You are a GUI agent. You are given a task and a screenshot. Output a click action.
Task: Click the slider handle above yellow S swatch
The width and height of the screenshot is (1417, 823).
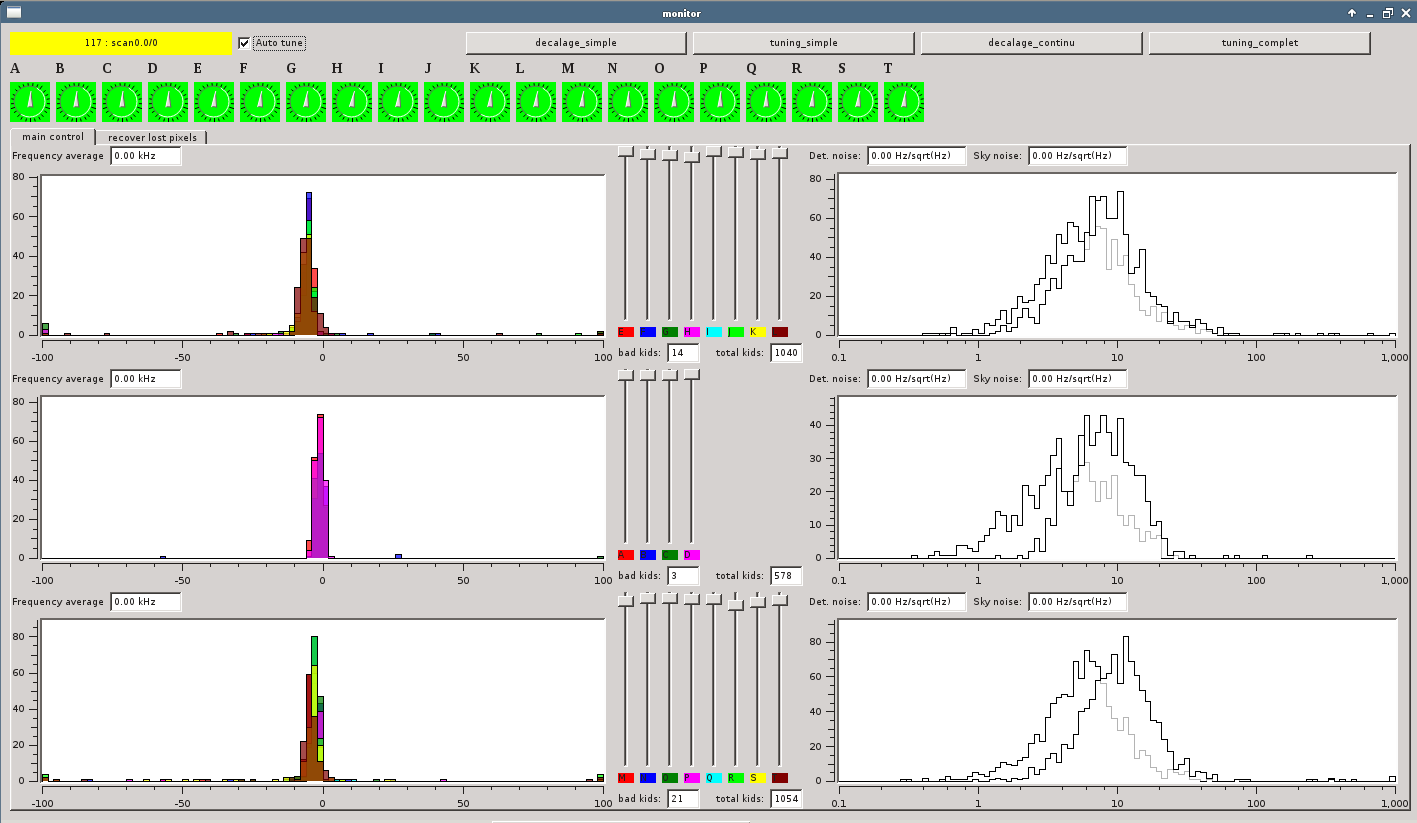click(758, 601)
